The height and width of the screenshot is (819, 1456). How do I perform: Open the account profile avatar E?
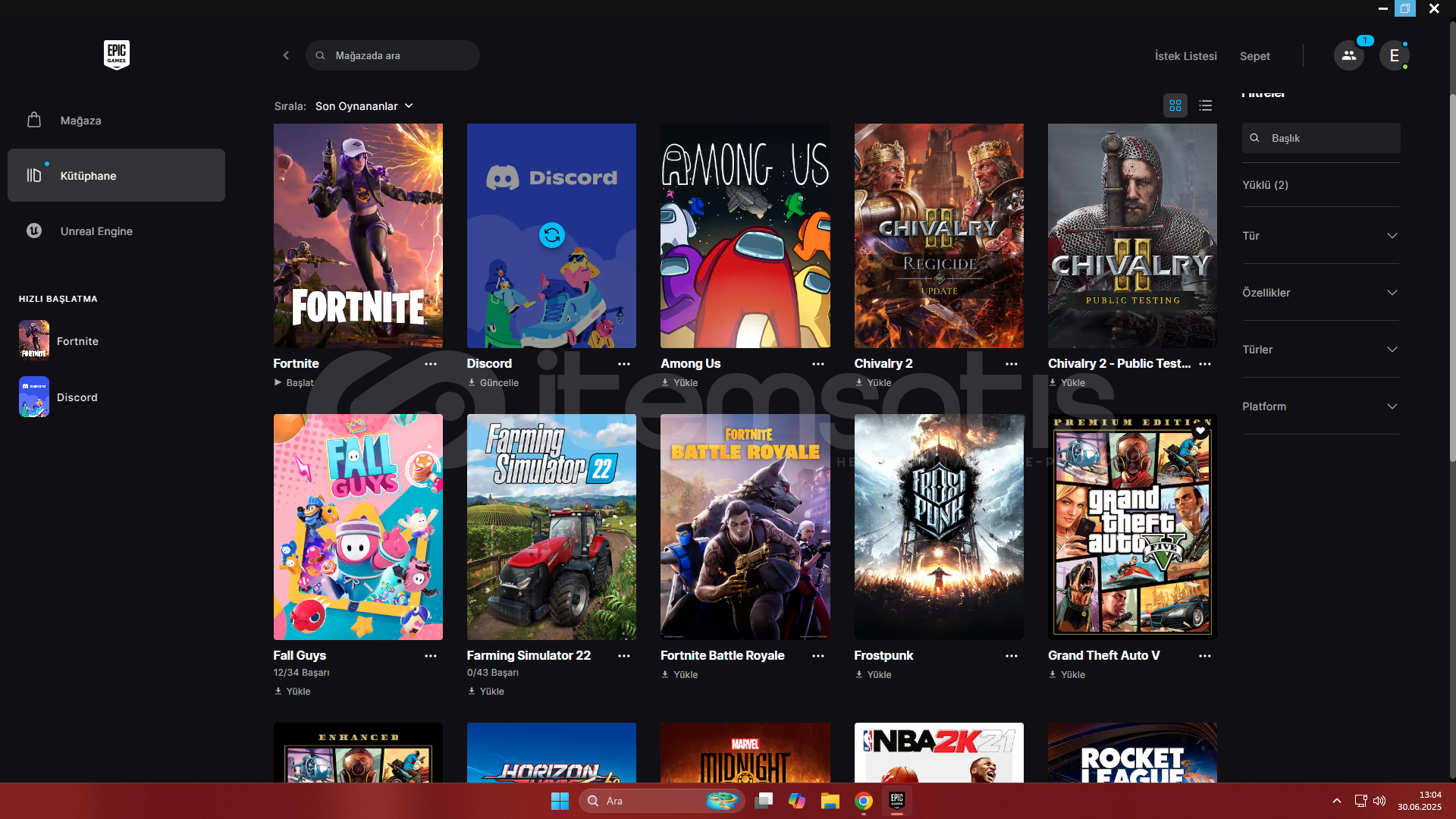1394,55
